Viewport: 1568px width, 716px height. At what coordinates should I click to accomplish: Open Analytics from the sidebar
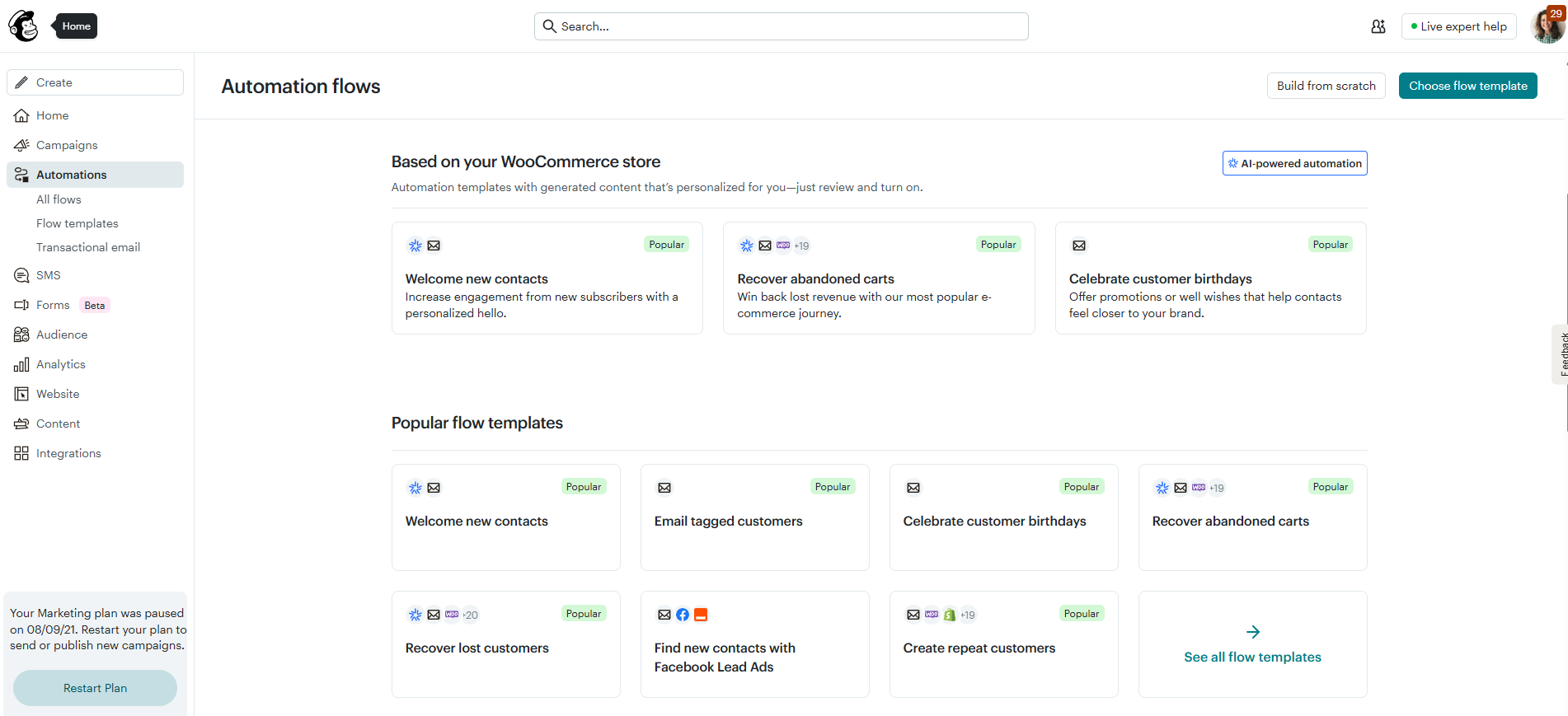click(x=60, y=364)
